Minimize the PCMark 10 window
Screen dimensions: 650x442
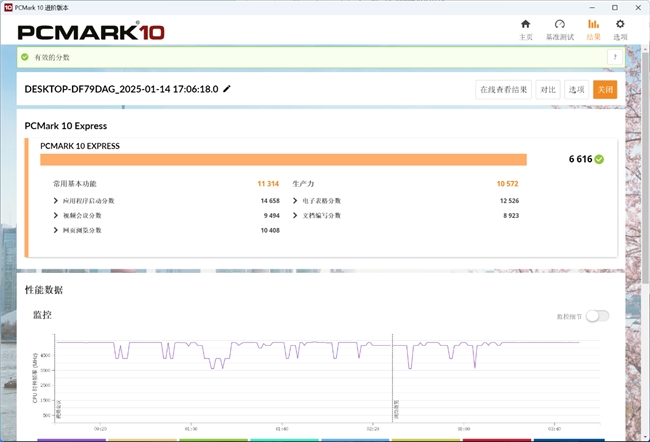click(592, 7)
